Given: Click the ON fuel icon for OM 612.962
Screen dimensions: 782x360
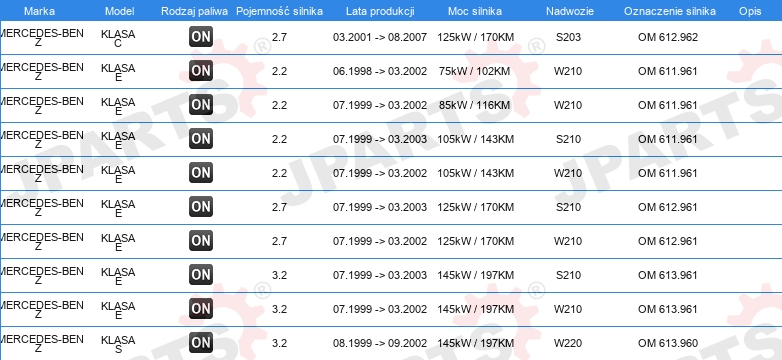Looking at the screenshot, I should [x=201, y=37].
